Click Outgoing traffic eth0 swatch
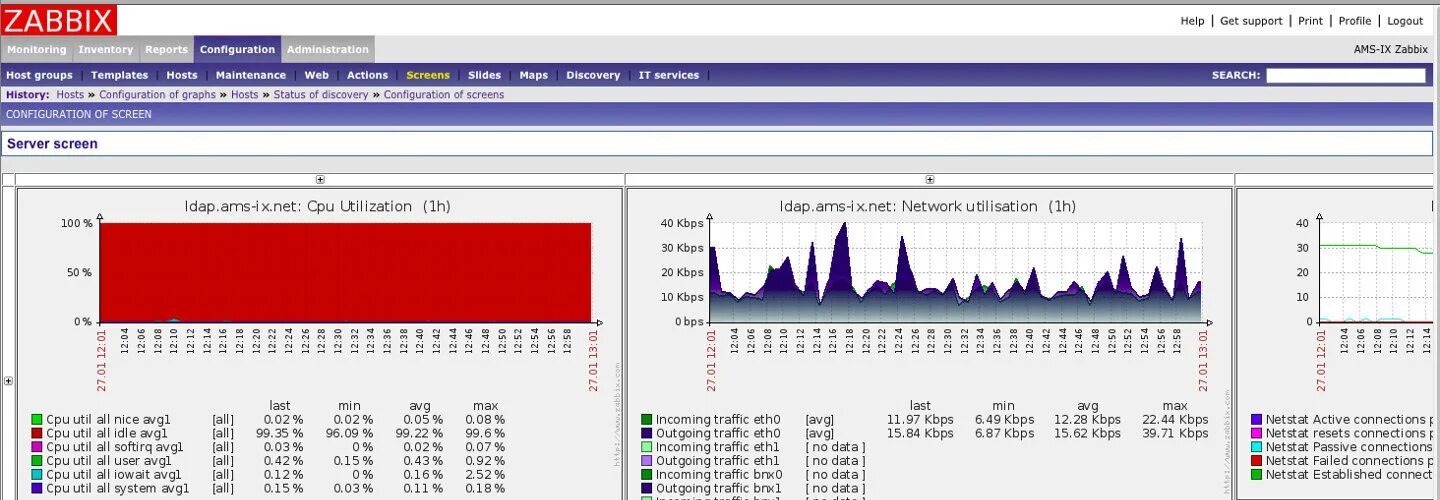Viewport: 1440px width, 500px height. [647, 434]
